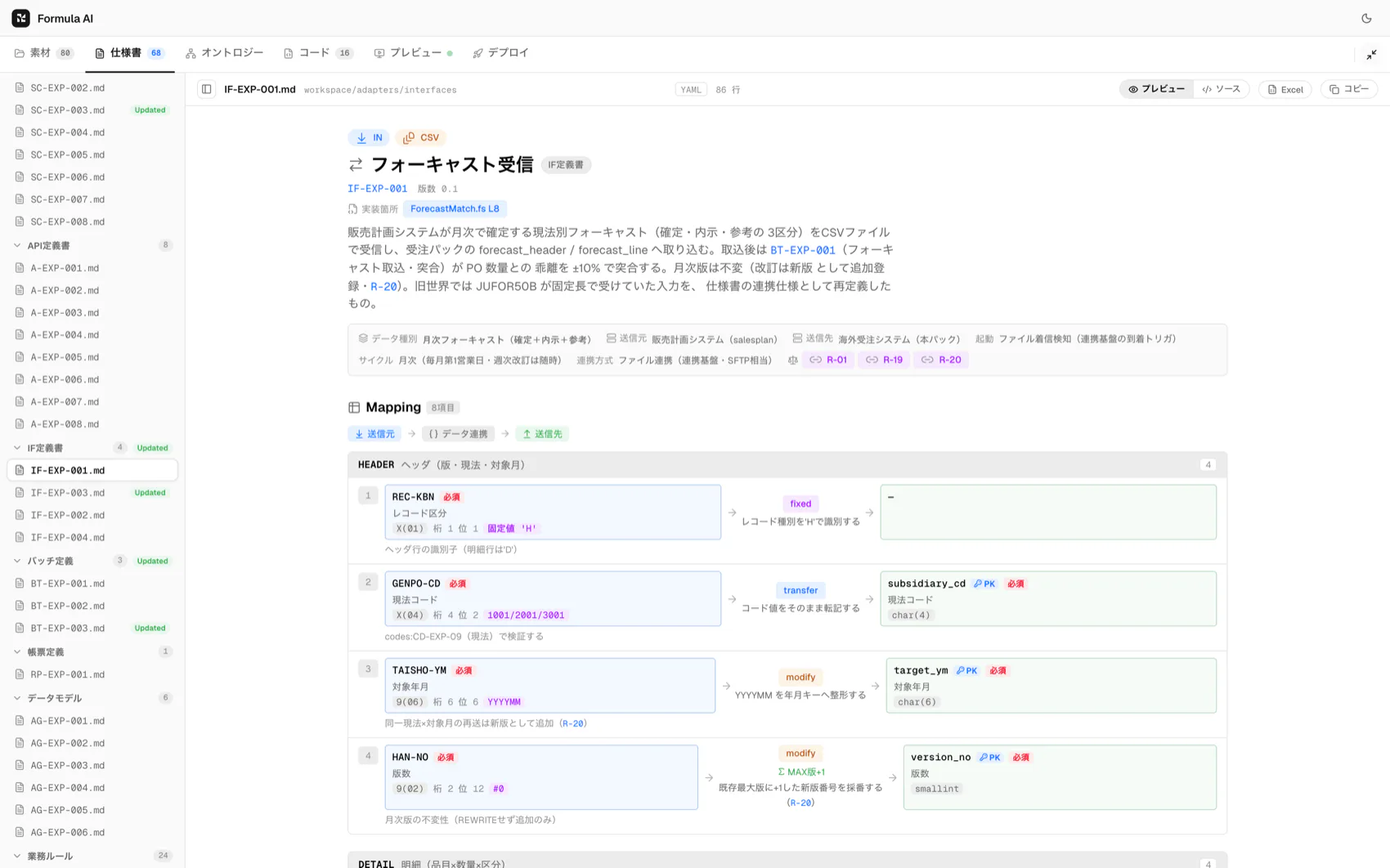This screenshot has width=1390, height=868.
Task: Click the file icon of BT-EXP-001.md
Action: point(20,584)
